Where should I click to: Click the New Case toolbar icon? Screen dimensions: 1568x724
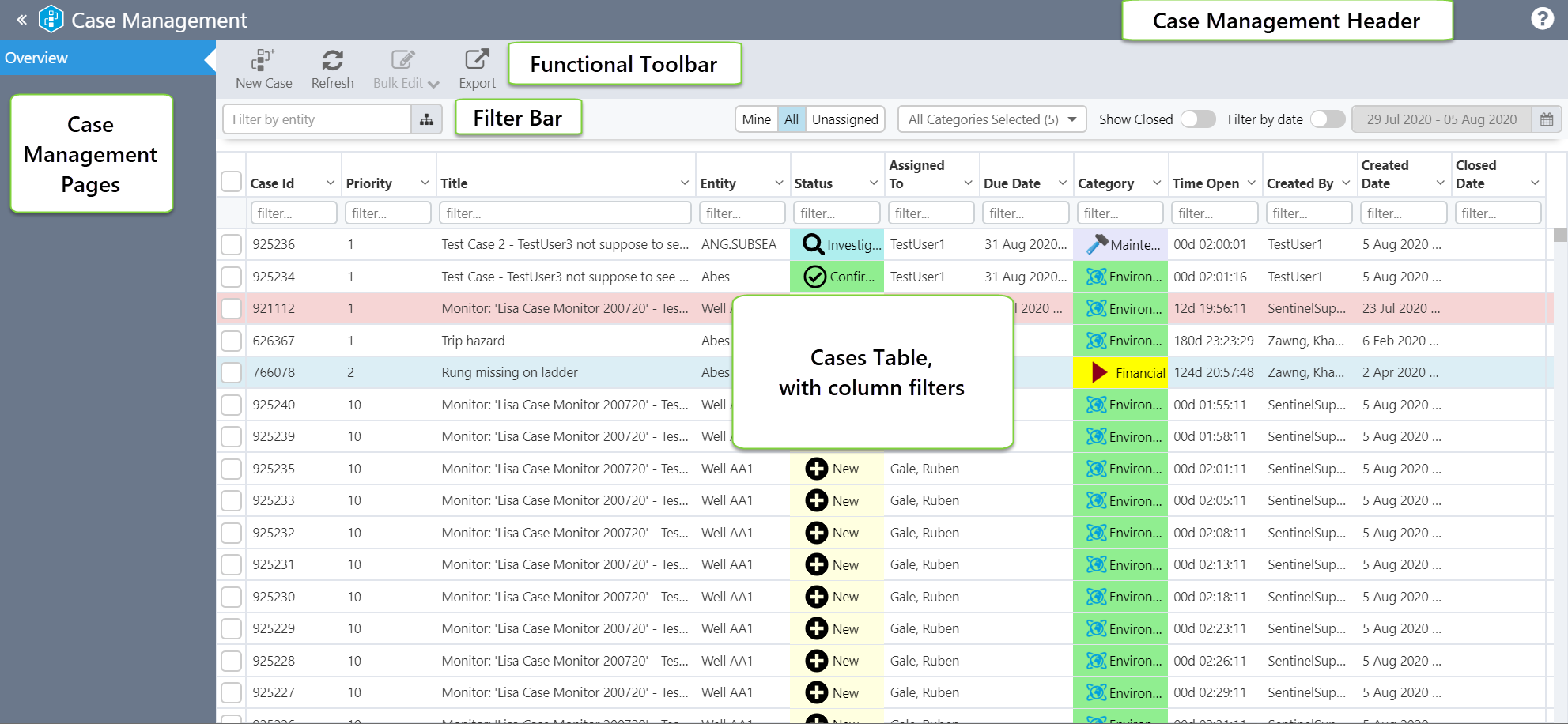[x=263, y=61]
